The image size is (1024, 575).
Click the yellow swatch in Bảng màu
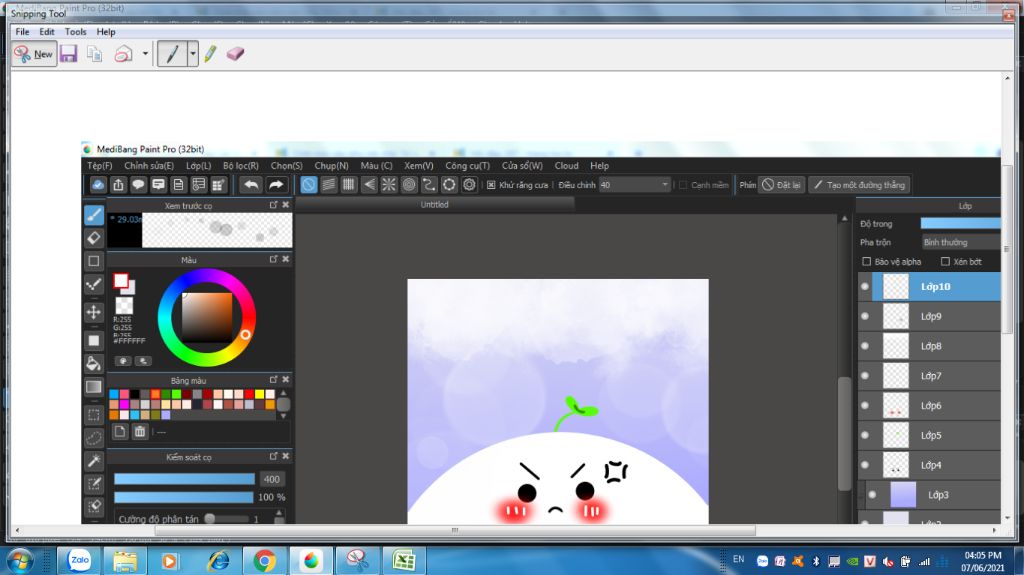tap(259, 394)
